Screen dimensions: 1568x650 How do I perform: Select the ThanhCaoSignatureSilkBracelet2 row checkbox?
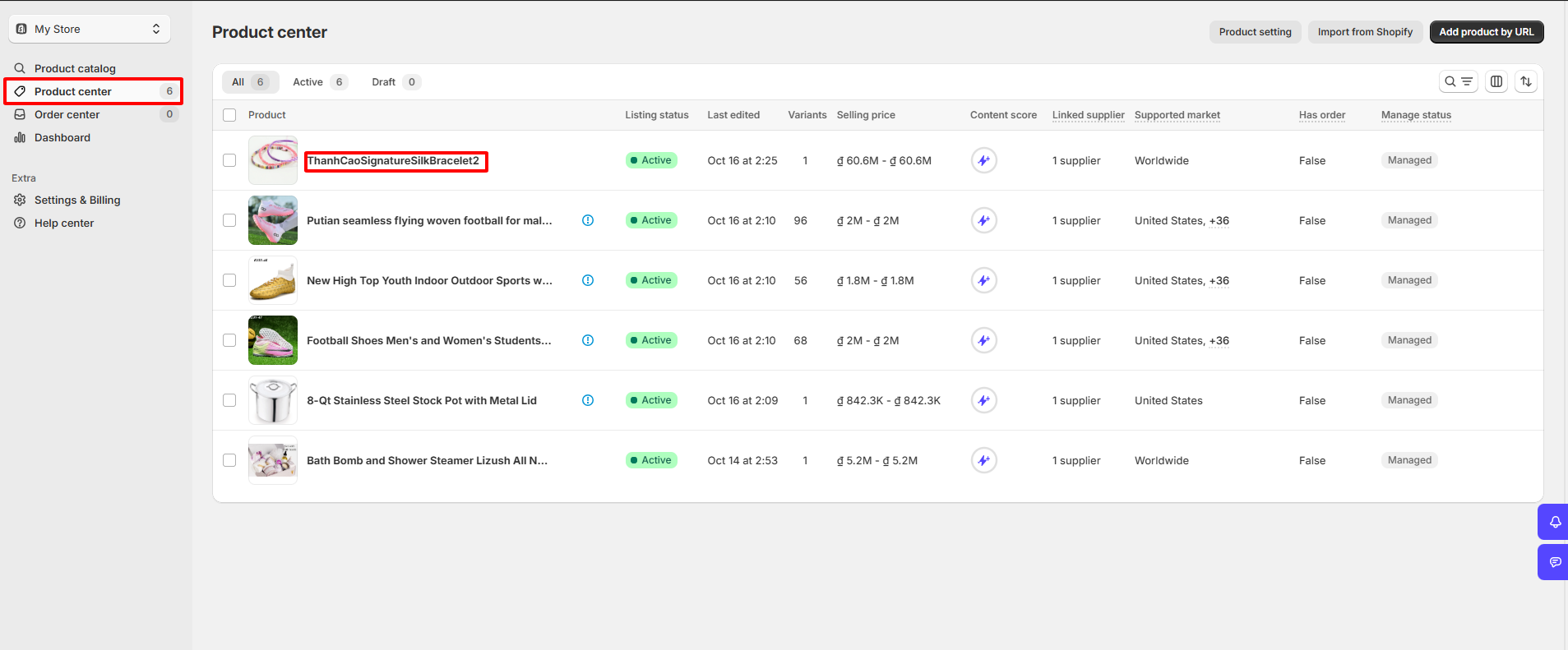pos(229,160)
